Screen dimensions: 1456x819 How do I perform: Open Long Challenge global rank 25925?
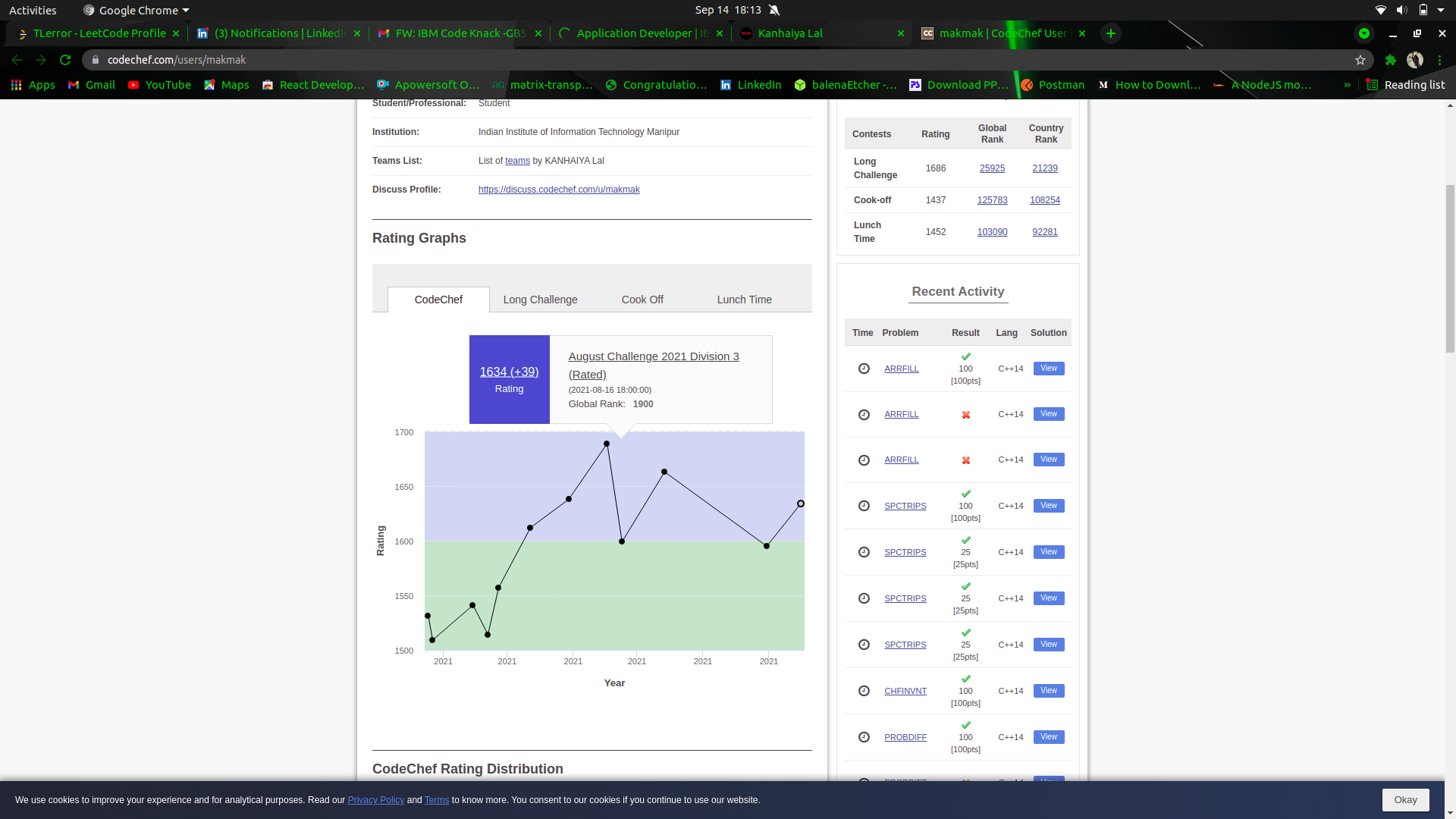pyautogui.click(x=992, y=168)
